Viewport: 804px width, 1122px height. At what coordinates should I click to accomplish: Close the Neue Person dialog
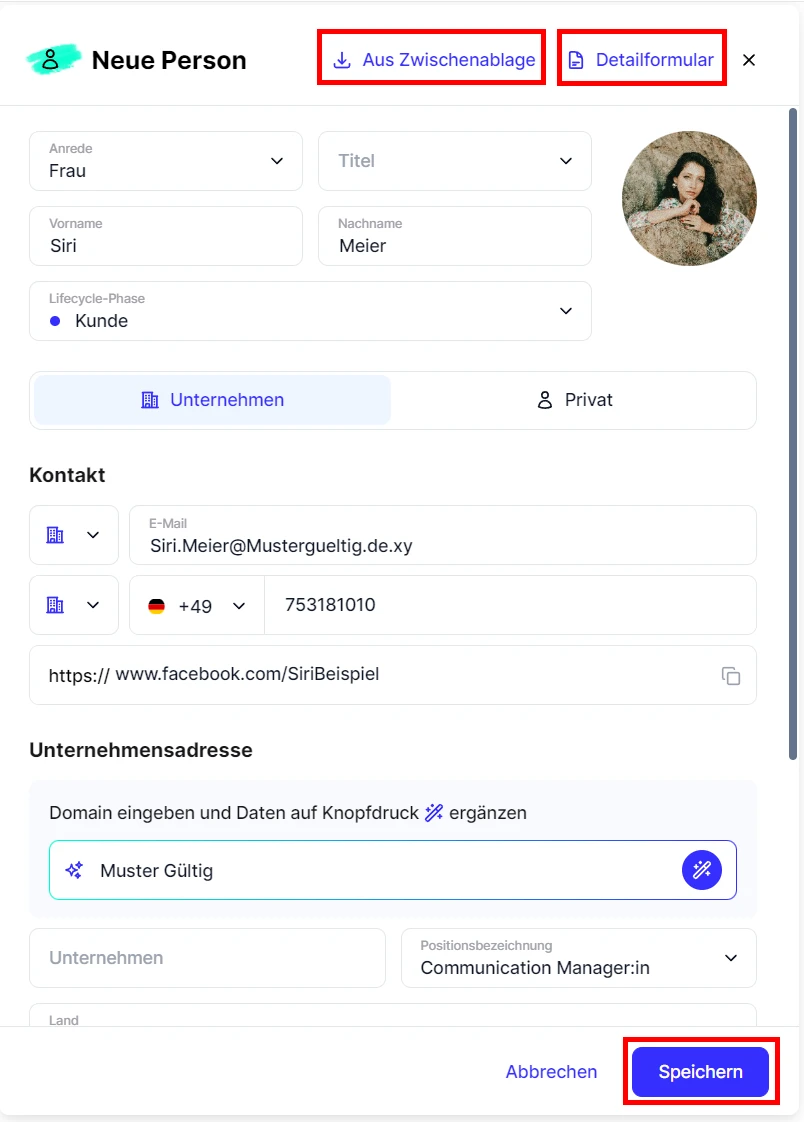(749, 60)
